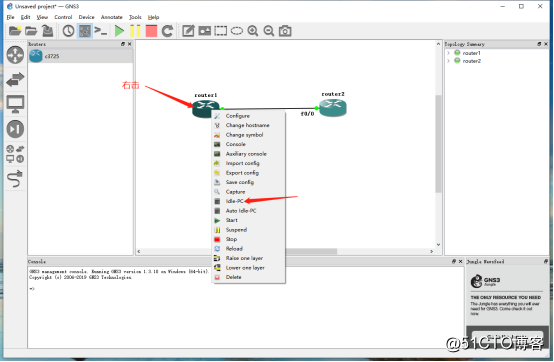Choose Raise one layer in context menu

click(x=248, y=258)
